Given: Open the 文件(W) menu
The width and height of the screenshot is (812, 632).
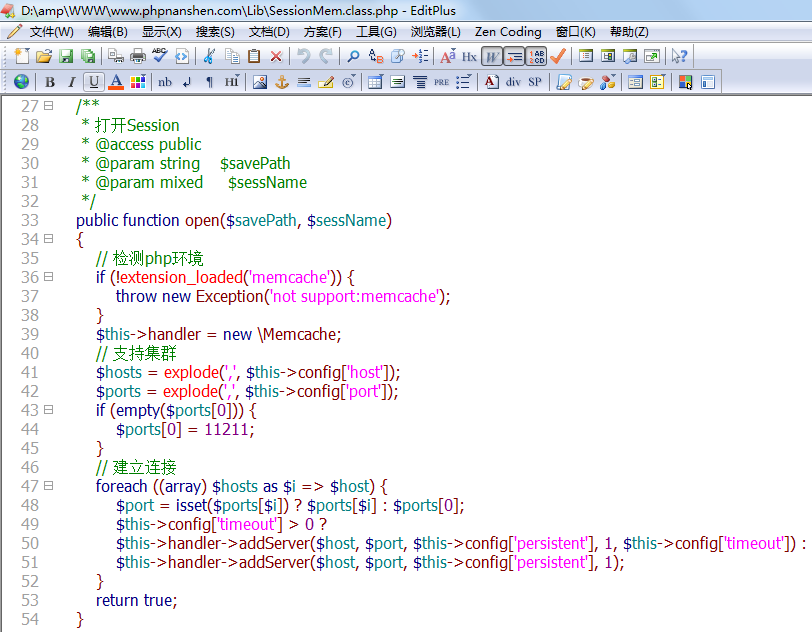Looking at the screenshot, I should click(x=51, y=32).
